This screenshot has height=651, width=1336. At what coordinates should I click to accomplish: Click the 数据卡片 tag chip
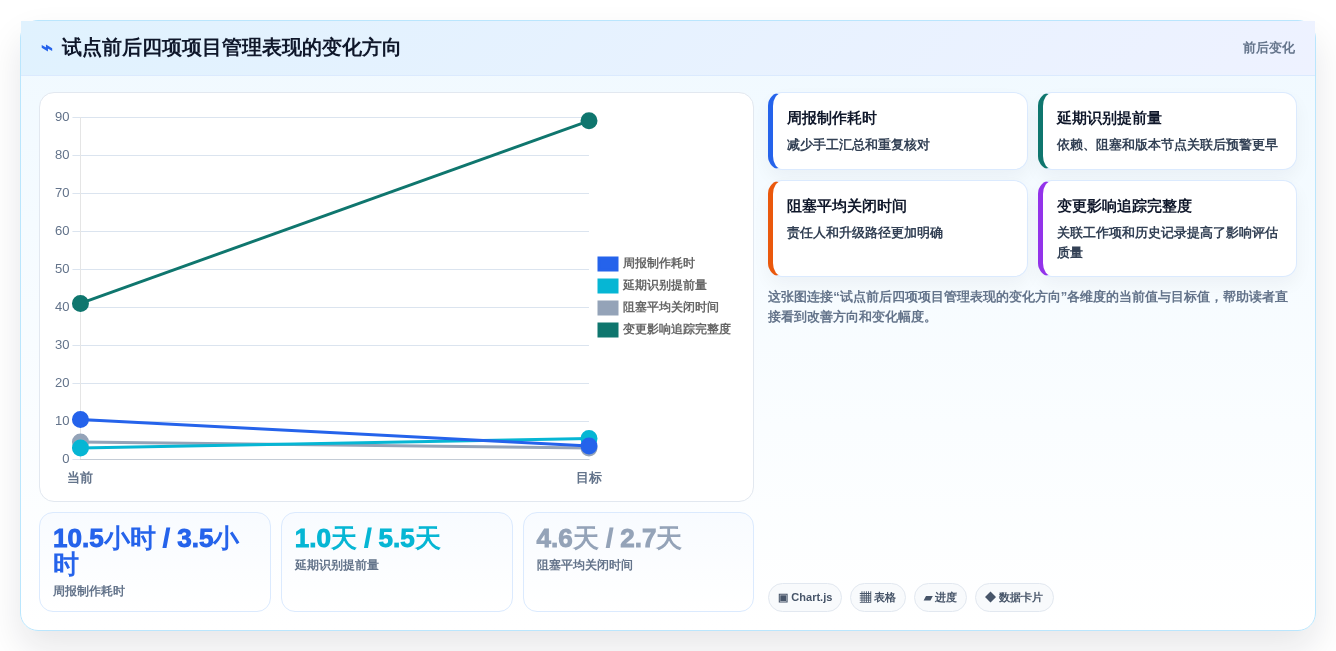(1014, 598)
